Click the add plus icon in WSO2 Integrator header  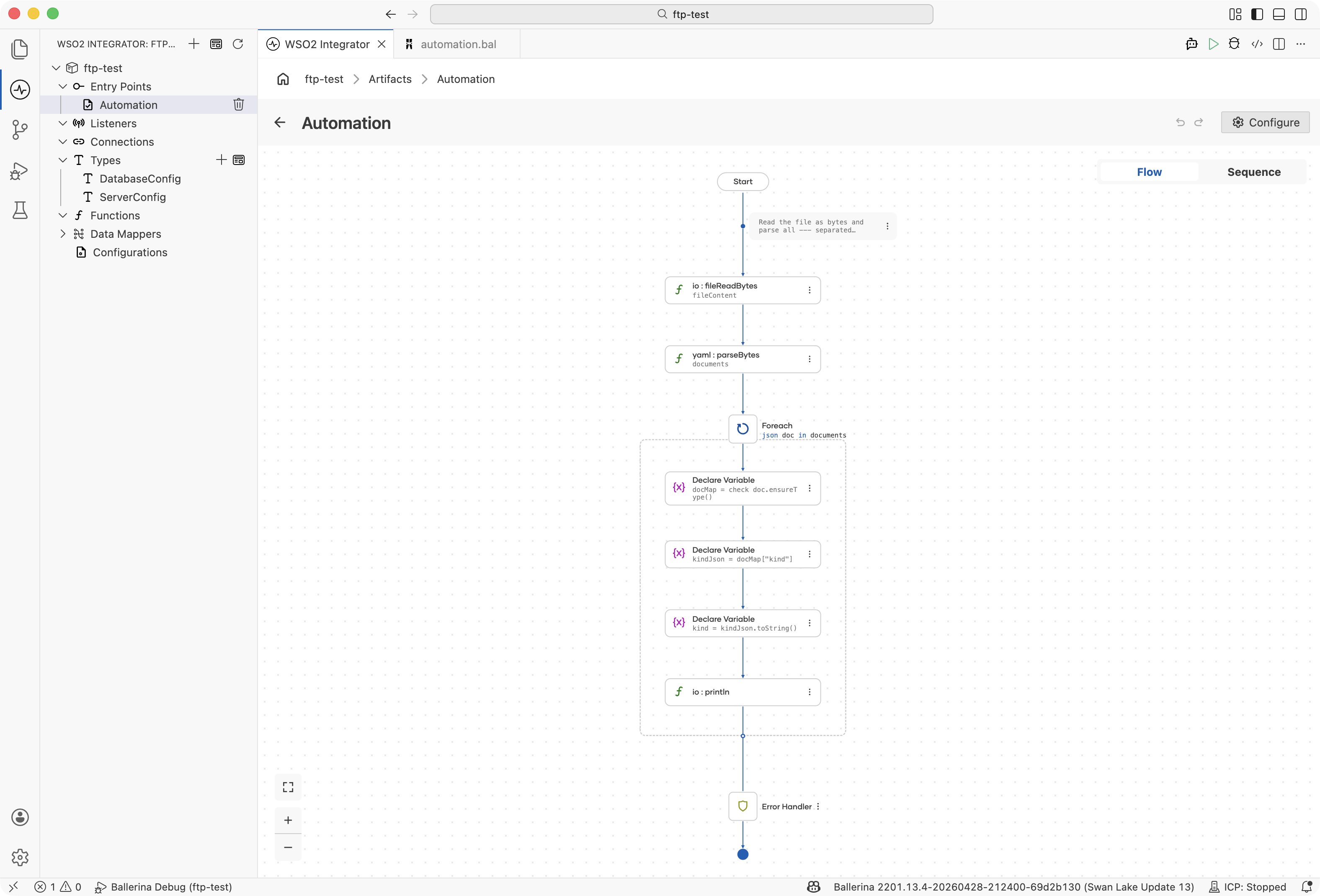193,44
